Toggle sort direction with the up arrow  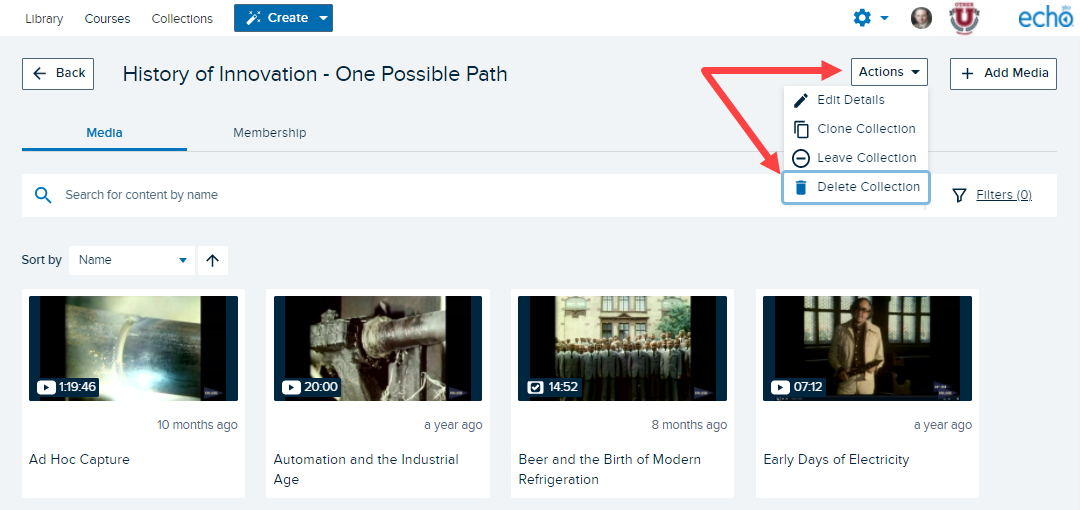(x=213, y=261)
